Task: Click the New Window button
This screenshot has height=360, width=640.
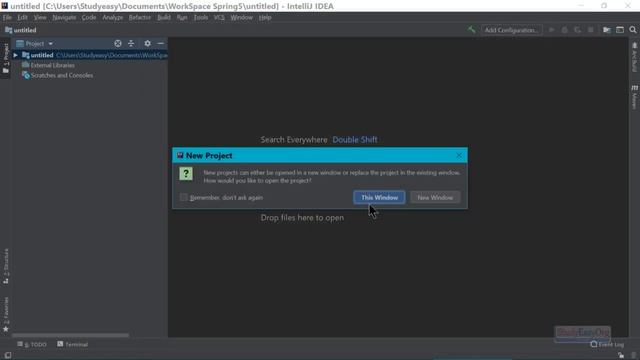Action: point(435,198)
